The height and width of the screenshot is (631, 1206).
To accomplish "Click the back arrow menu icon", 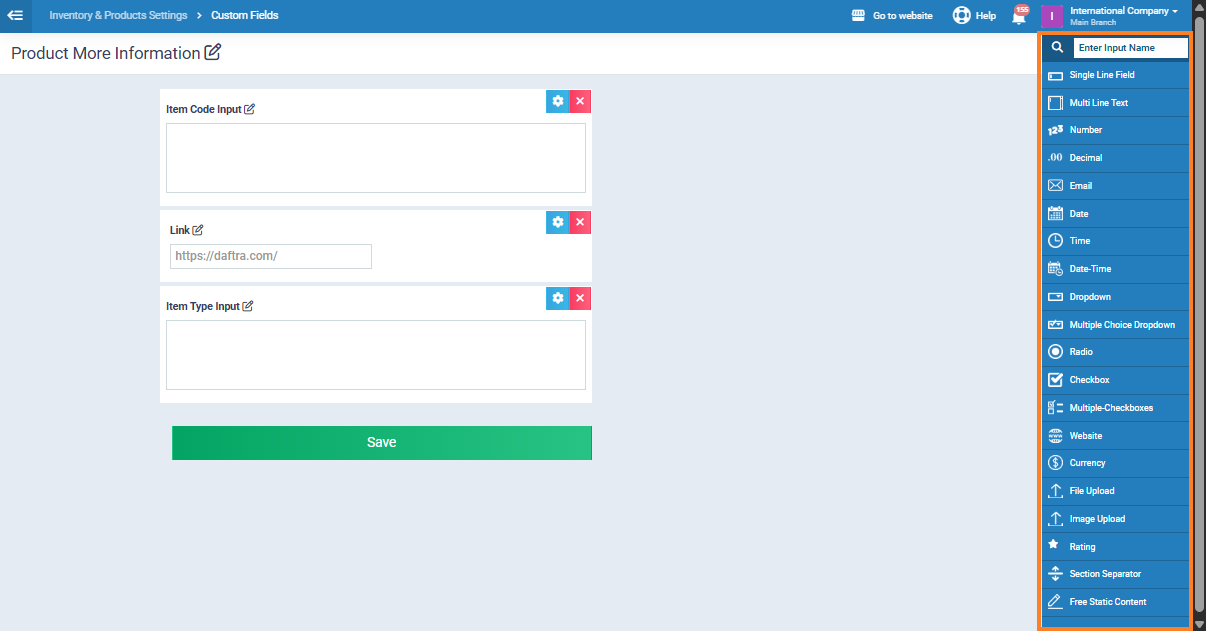I will click(x=15, y=15).
